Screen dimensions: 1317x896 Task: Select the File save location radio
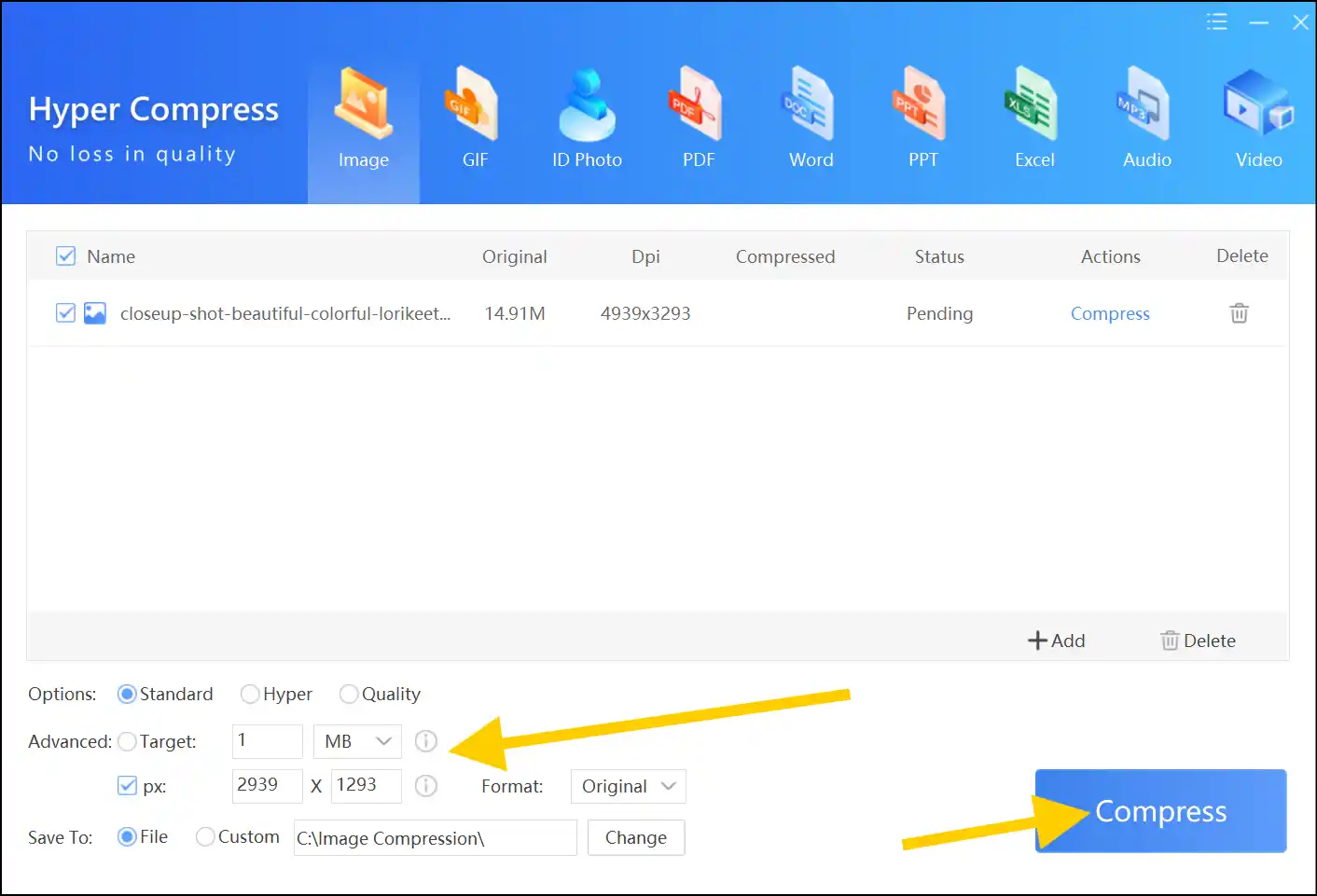click(127, 836)
